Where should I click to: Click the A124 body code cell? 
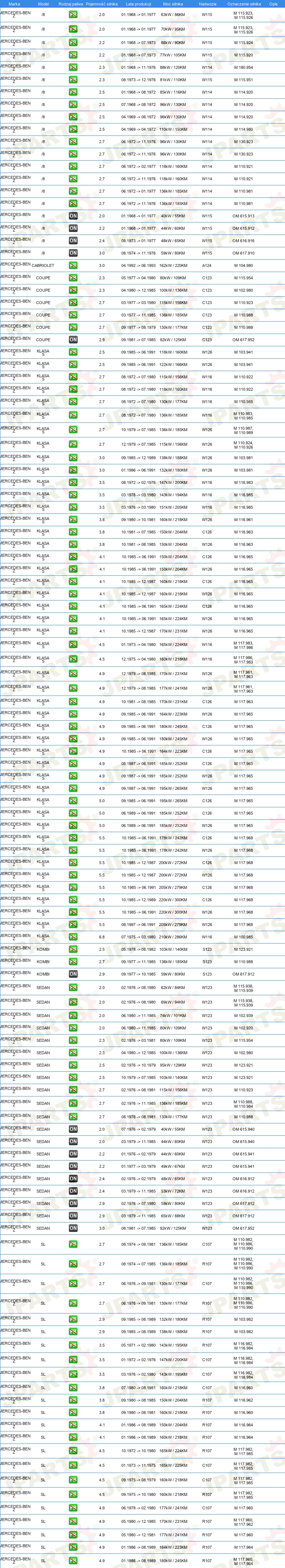207,266
